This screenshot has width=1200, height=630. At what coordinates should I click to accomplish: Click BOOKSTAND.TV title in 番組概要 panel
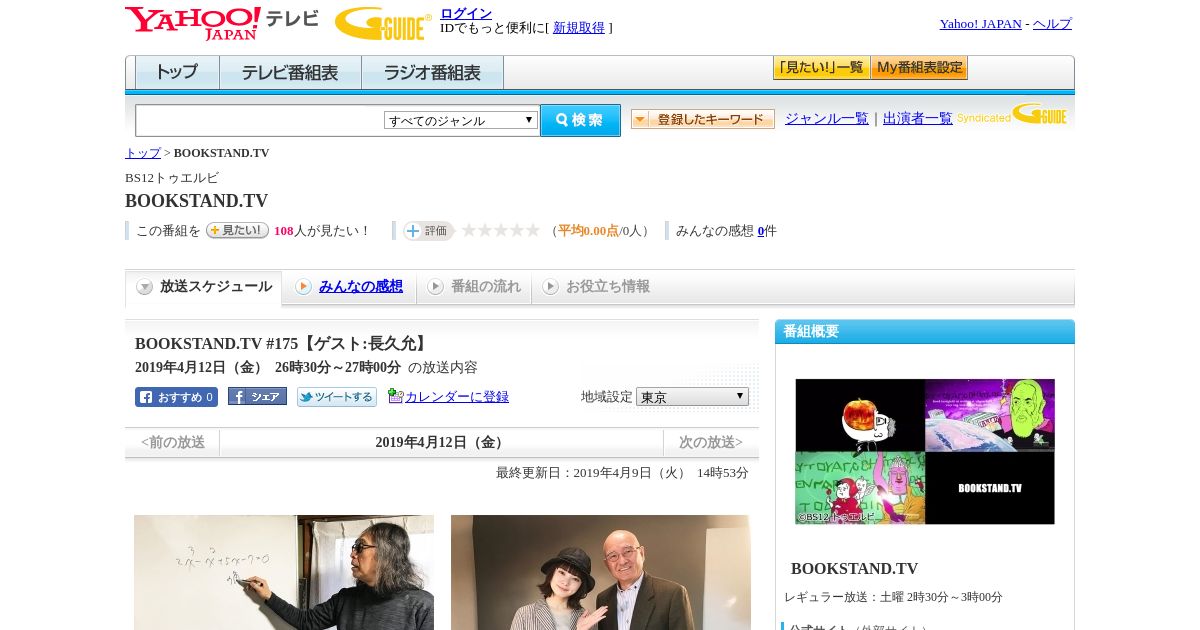(854, 568)
